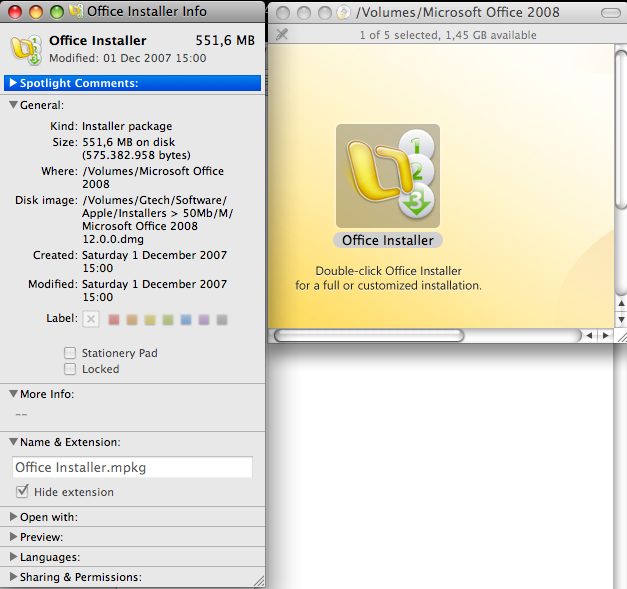Apply the blue label color

[x=186, y=319]
